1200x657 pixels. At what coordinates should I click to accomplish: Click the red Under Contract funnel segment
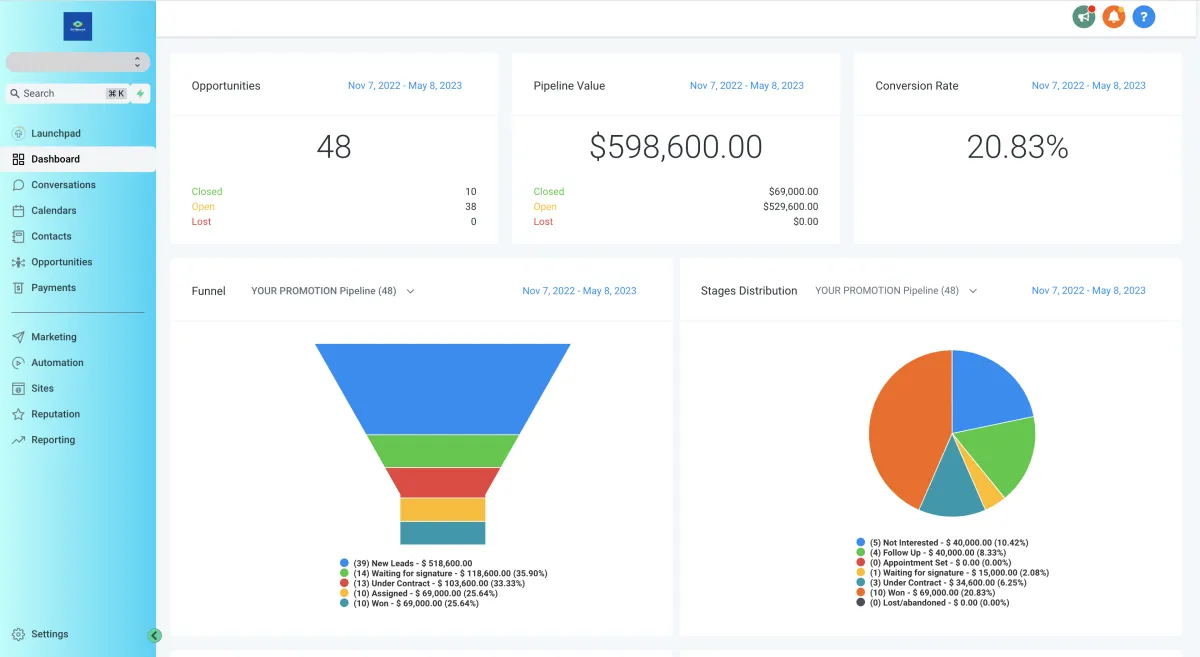[x=442, y=482]
